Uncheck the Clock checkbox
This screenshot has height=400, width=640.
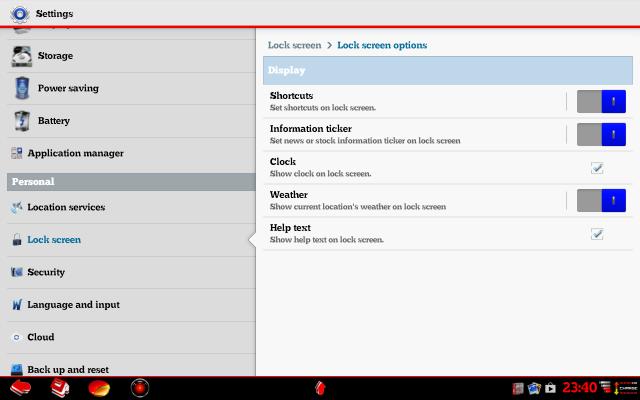(x=597, y=168)
